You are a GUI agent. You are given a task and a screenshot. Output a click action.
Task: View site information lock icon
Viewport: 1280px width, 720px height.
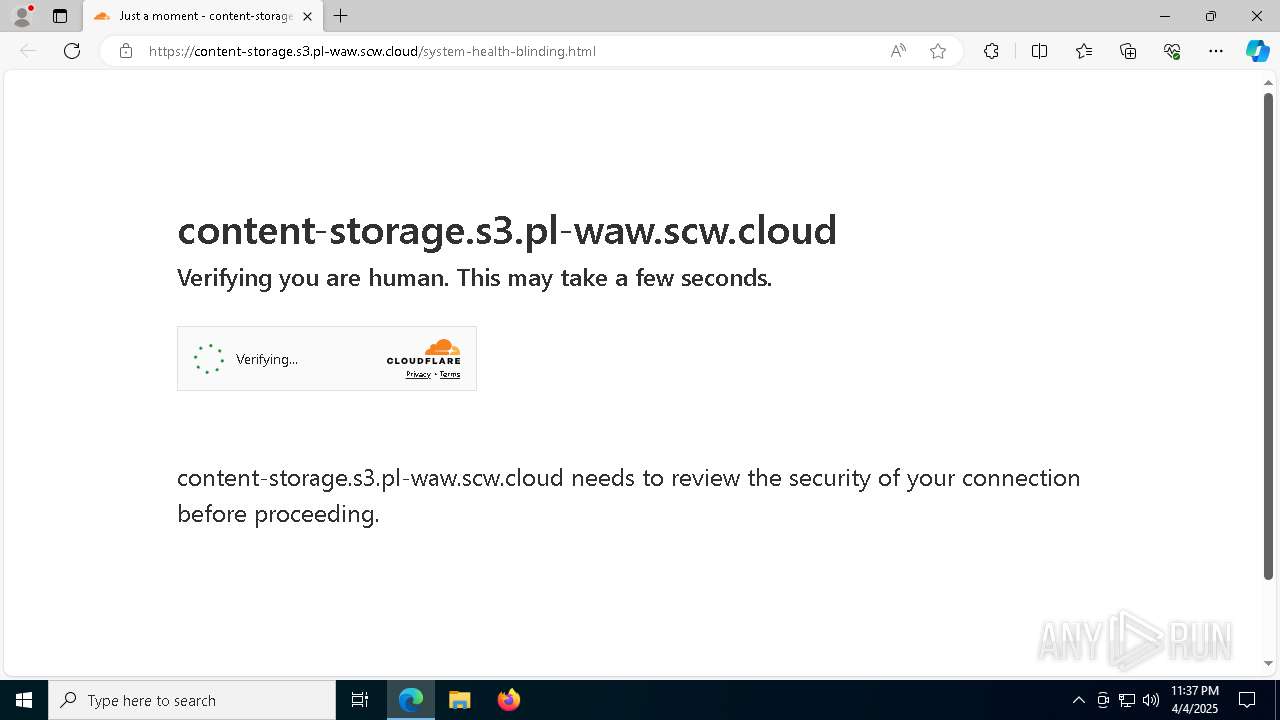click(x=126, y=51)
